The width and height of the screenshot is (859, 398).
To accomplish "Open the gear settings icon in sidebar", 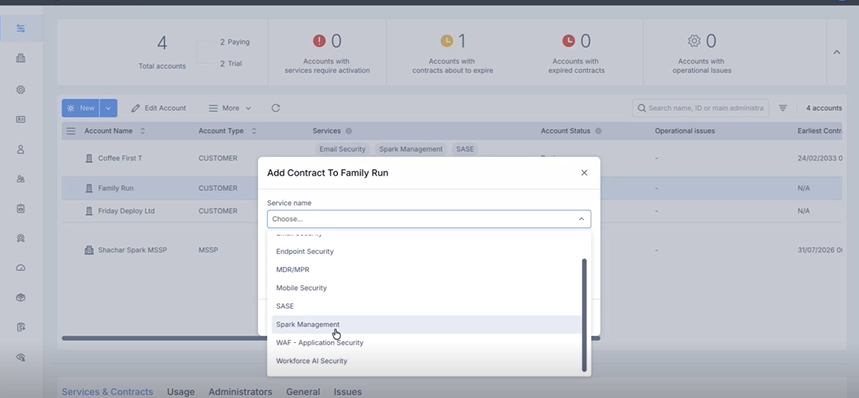I will point(21,90).
